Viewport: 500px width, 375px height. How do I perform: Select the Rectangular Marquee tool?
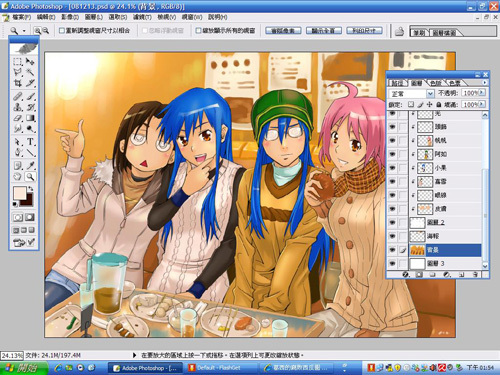[x=18, y=61]
